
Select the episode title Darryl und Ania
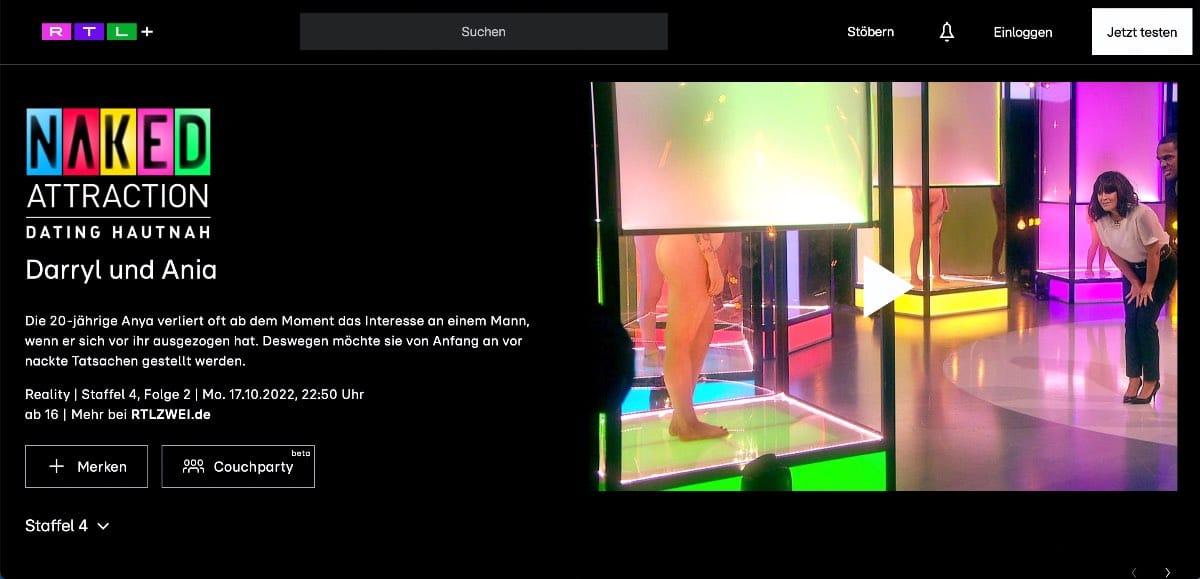point(121,270)
